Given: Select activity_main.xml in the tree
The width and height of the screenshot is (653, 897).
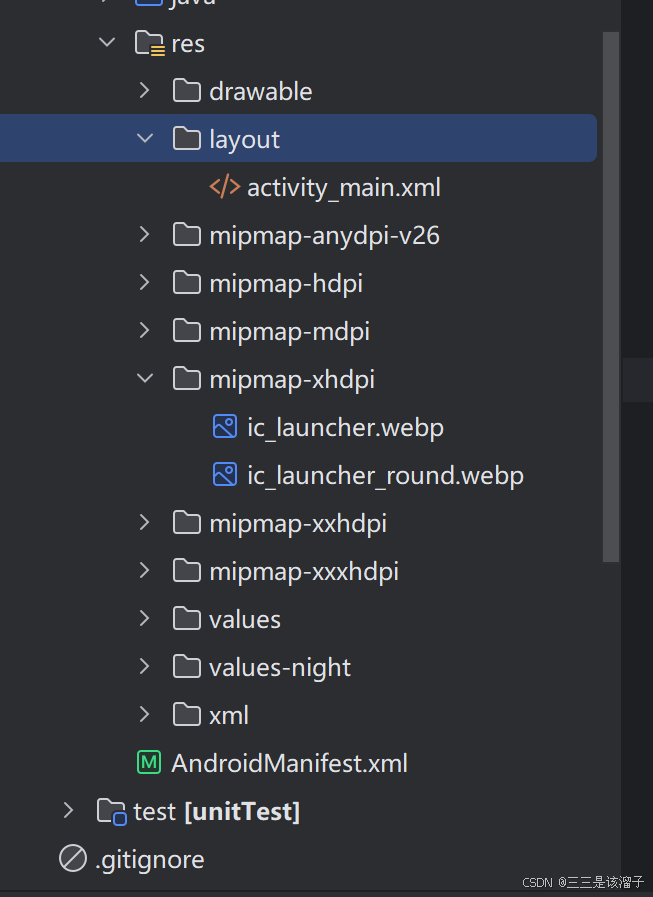Looking at the screenshot, I should click(x=343, y=187).
